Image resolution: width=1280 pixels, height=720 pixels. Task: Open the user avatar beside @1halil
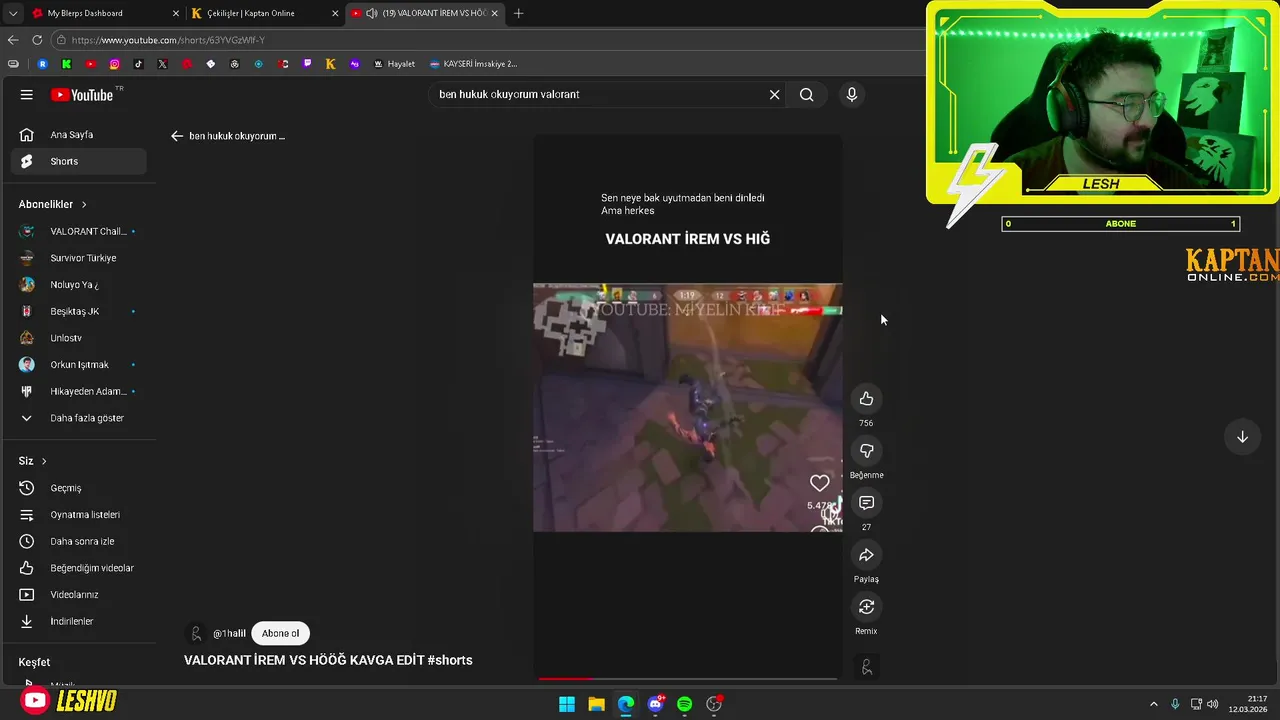[196, 633]
